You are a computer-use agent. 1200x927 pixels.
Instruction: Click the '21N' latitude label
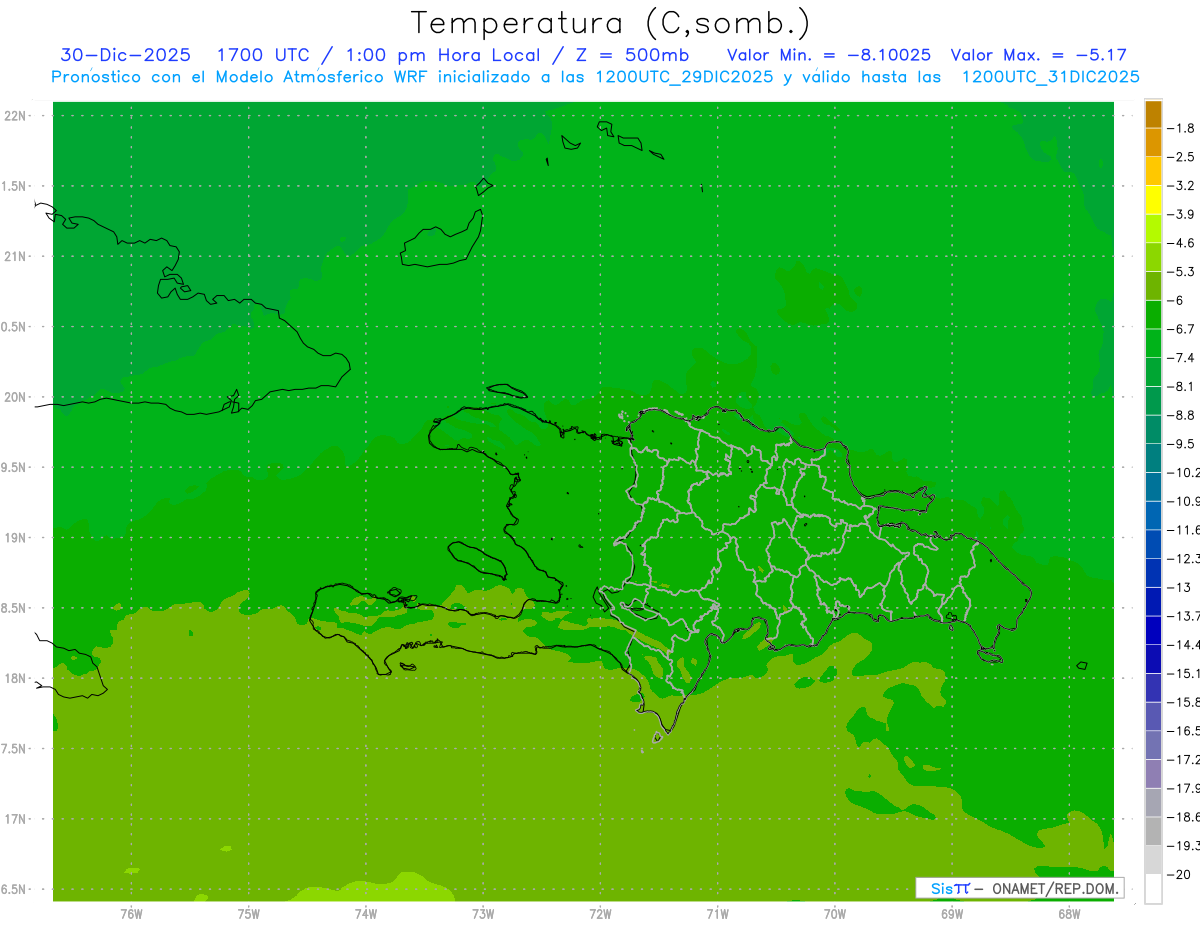16,257
